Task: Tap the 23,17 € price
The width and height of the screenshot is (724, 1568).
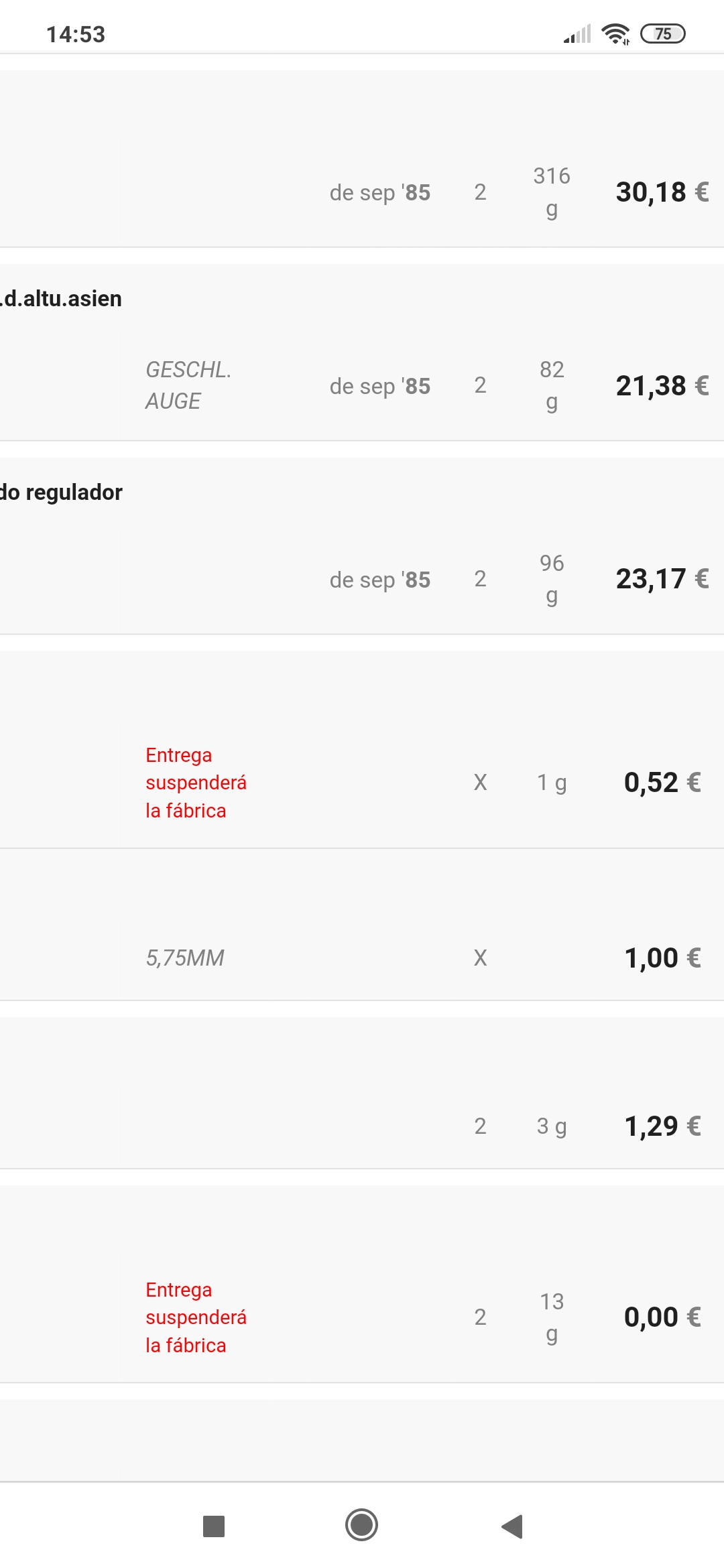Action: [662, 579]
